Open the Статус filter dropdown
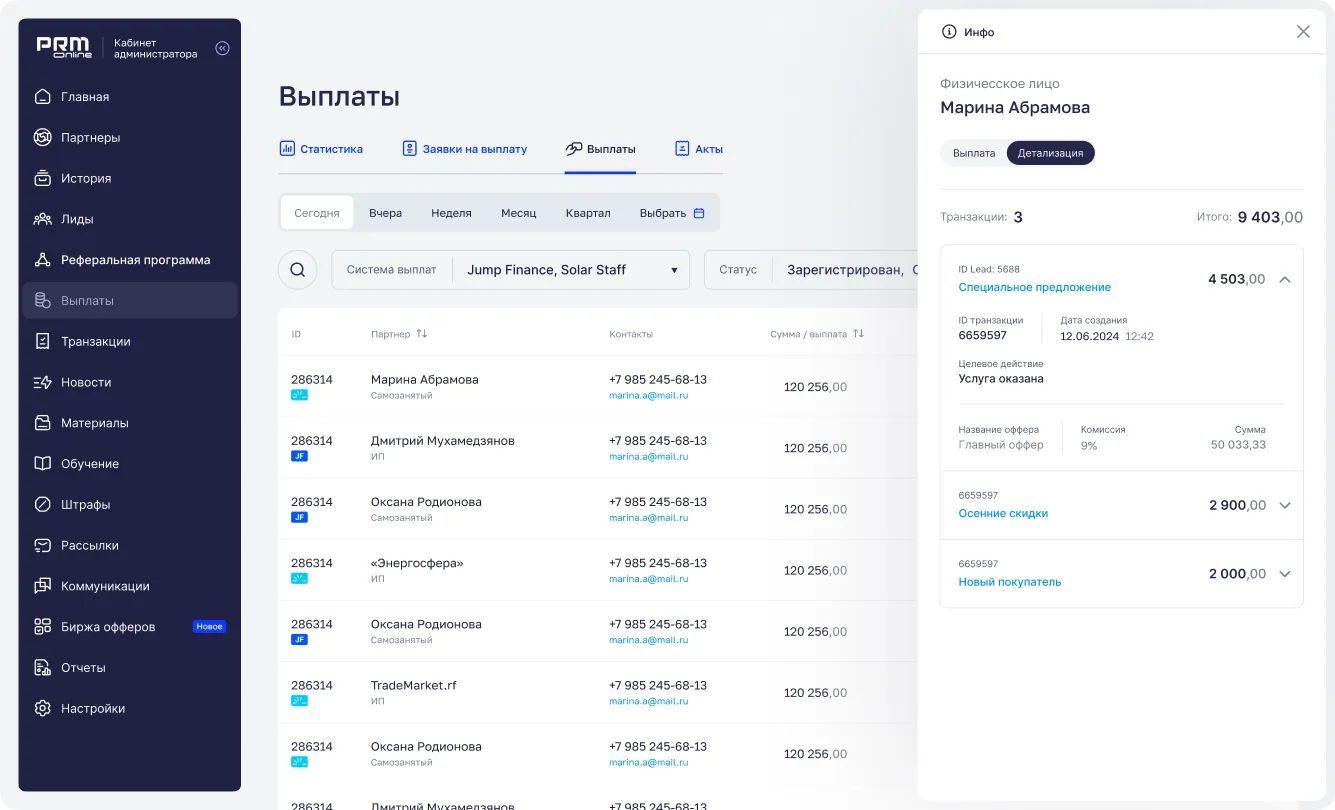Image resolution: width=1335 pixels, height=810 pixels. coord(811,270)
